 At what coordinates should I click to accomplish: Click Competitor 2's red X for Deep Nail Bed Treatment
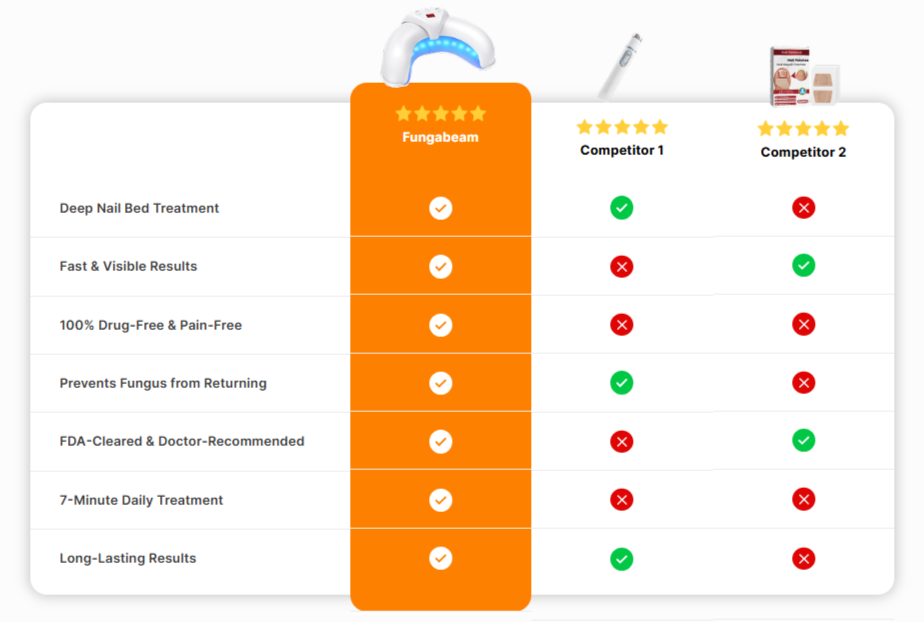pos(803,208)
